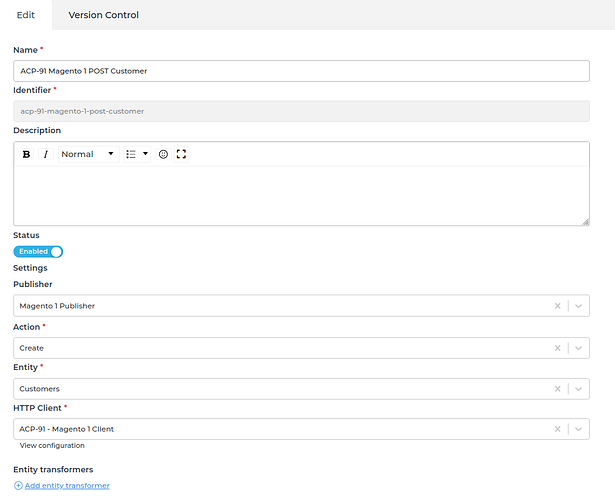Expand the Action dropdown chevron
The height and width of the screenshot is (500, 615).
(x=578, y=348)
